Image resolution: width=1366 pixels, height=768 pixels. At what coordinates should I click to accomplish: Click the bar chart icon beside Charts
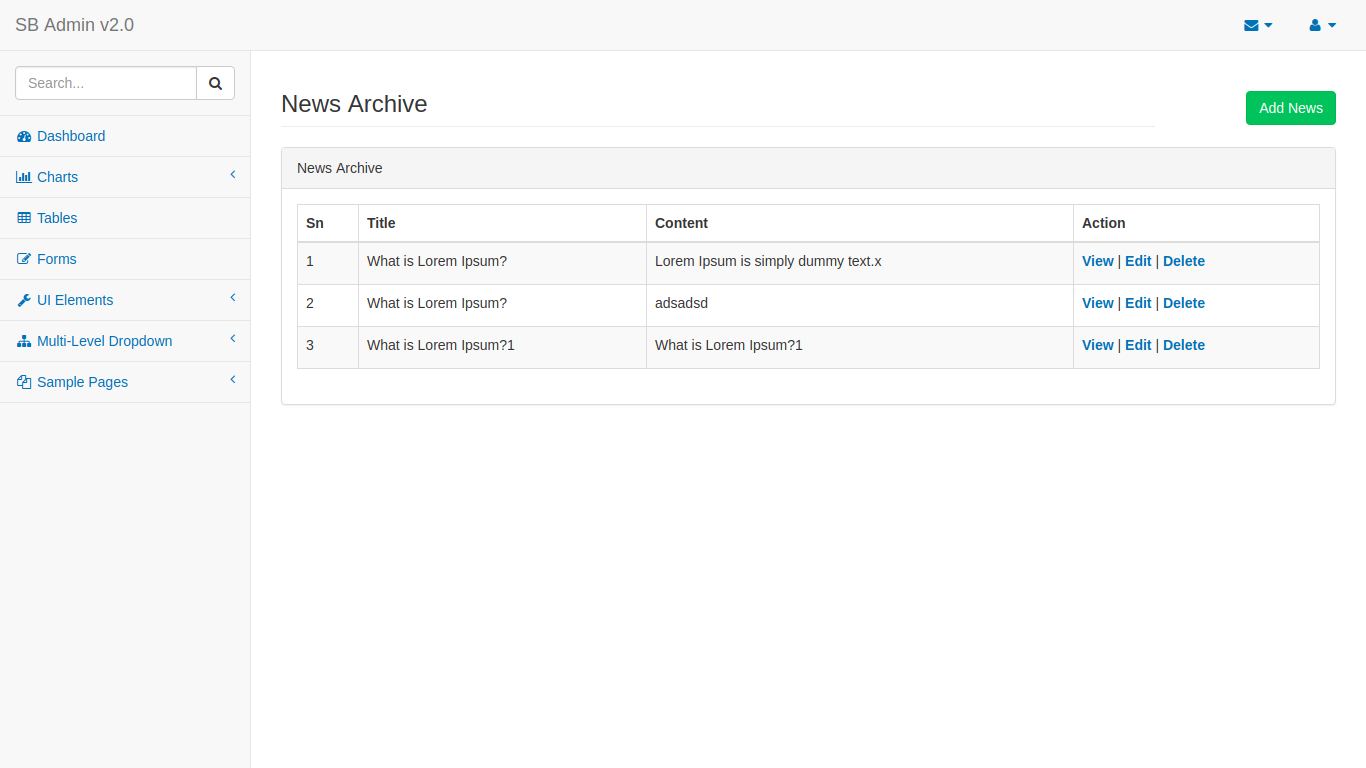[23, 177]
